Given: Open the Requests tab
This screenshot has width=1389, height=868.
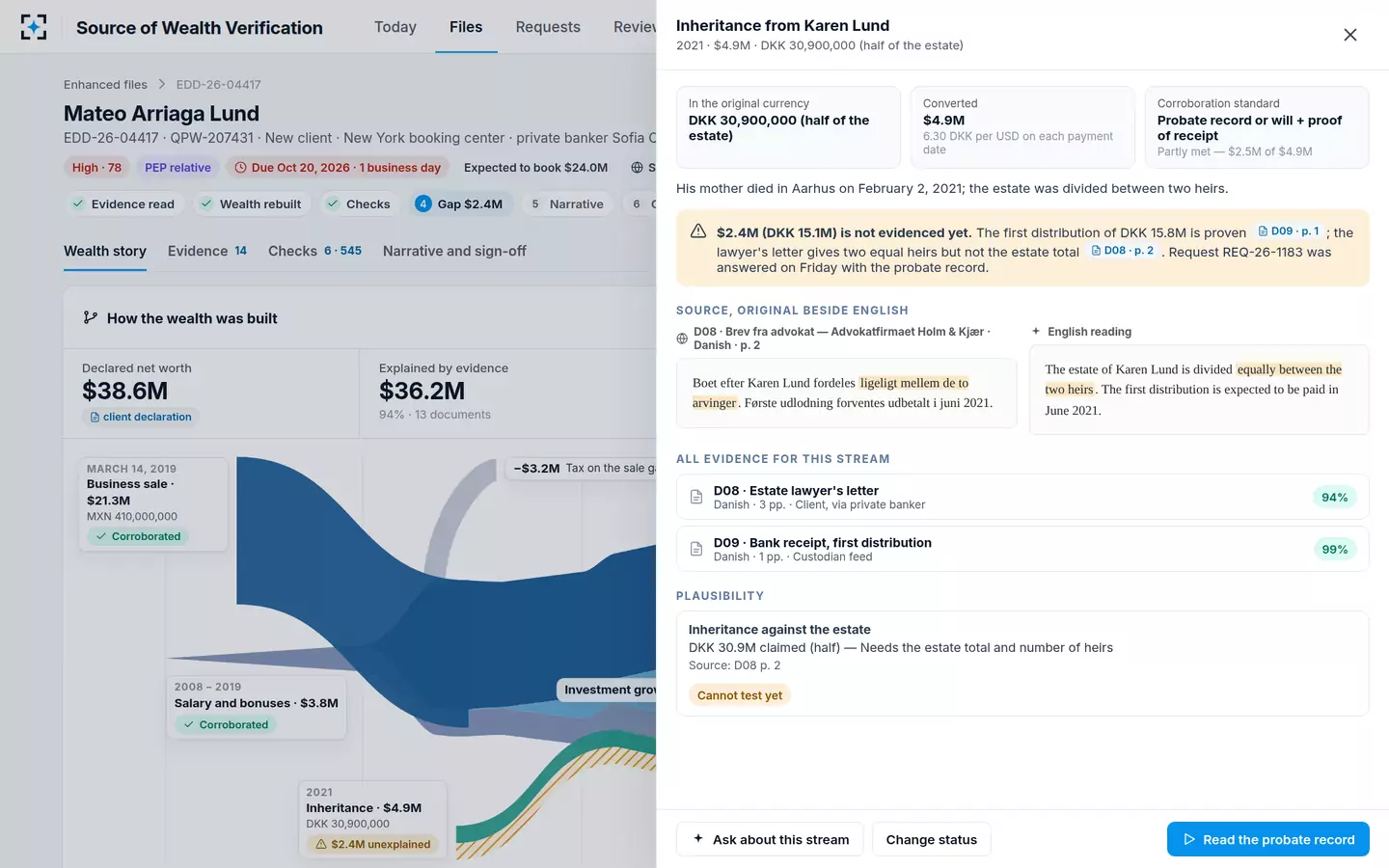Looking at the screenshot, I should pos(548,27).
